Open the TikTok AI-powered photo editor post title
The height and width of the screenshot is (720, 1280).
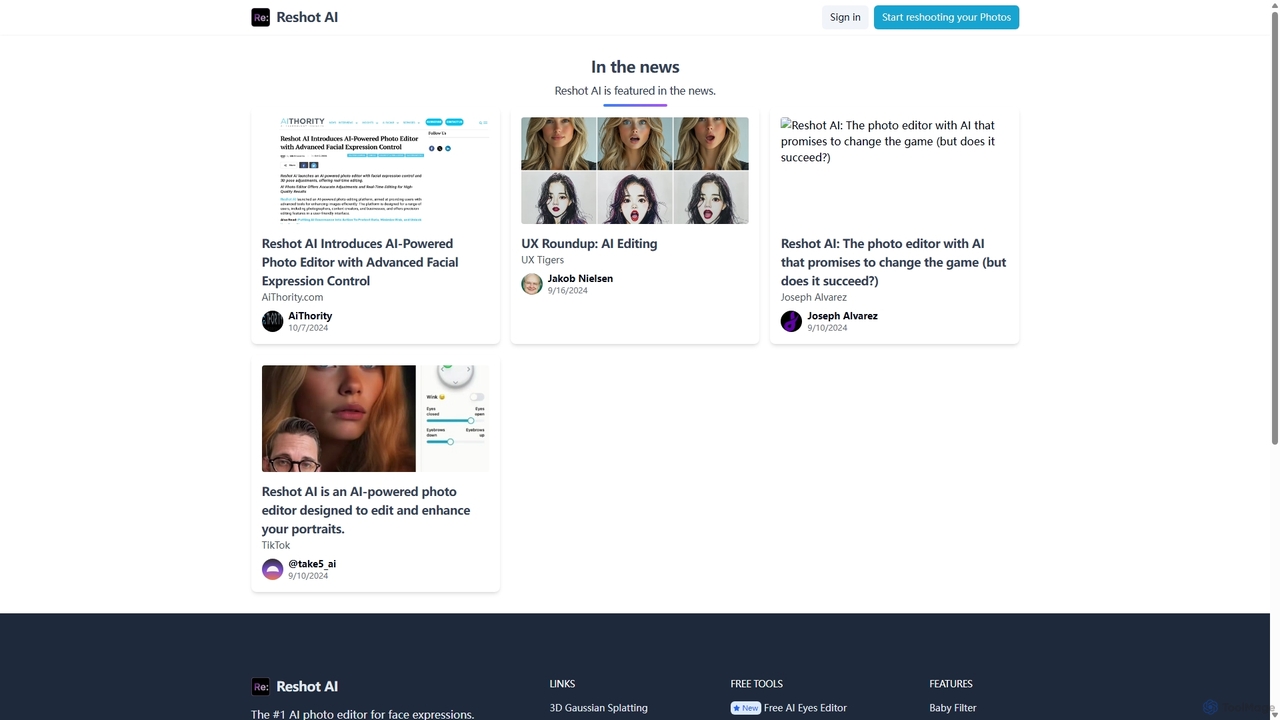(x=366, y=510)
